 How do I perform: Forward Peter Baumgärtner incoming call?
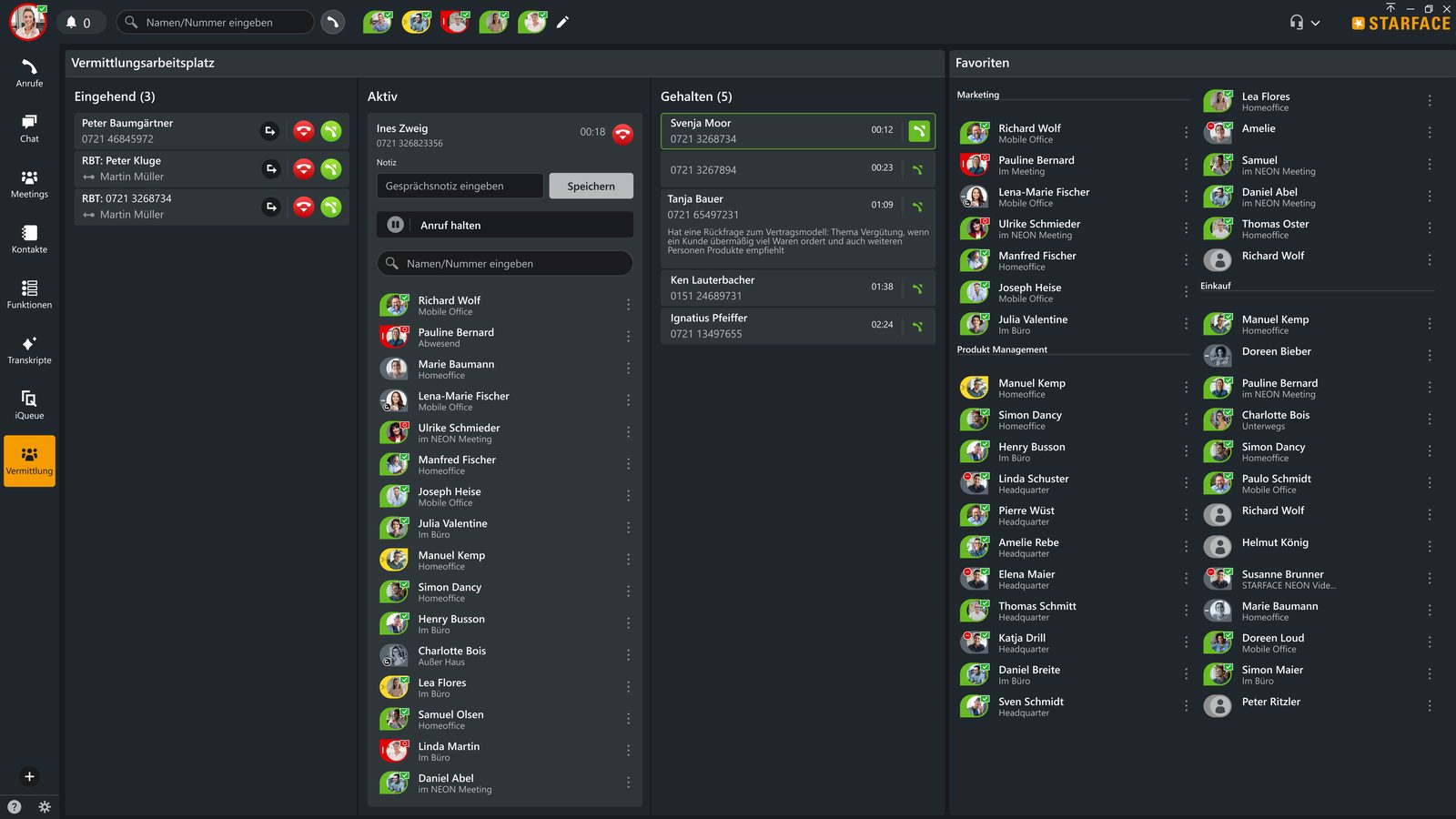(x=270, y=131)
